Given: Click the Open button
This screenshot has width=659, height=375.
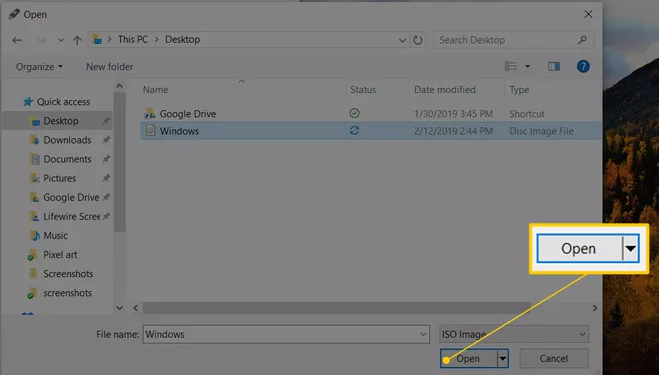Looking at the screenshot, I should tap(468, 359).
